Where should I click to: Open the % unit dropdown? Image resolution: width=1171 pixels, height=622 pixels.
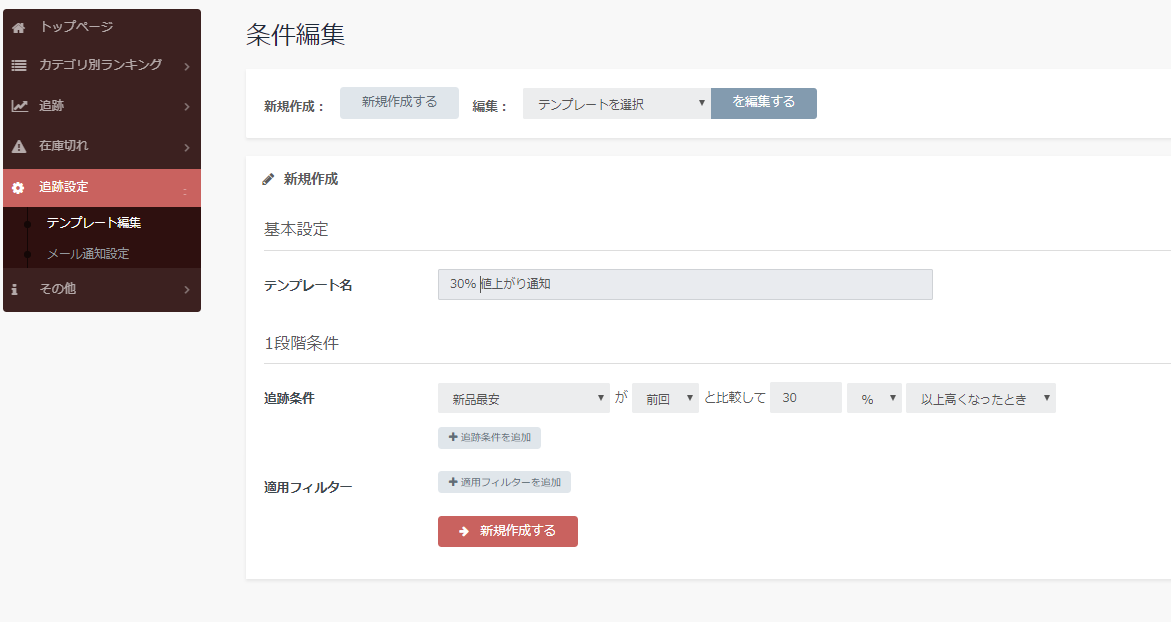[x=875, y=398]
